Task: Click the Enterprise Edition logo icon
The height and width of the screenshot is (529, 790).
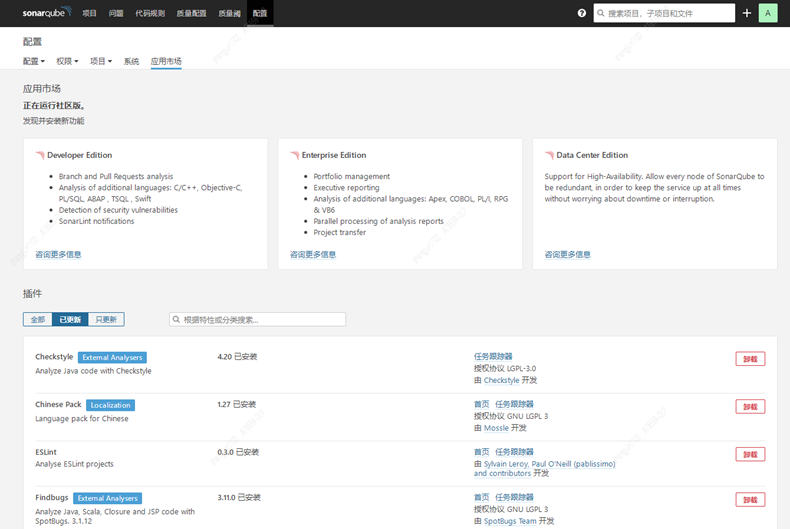Action: pyautogui.click(x=295, y=155)
